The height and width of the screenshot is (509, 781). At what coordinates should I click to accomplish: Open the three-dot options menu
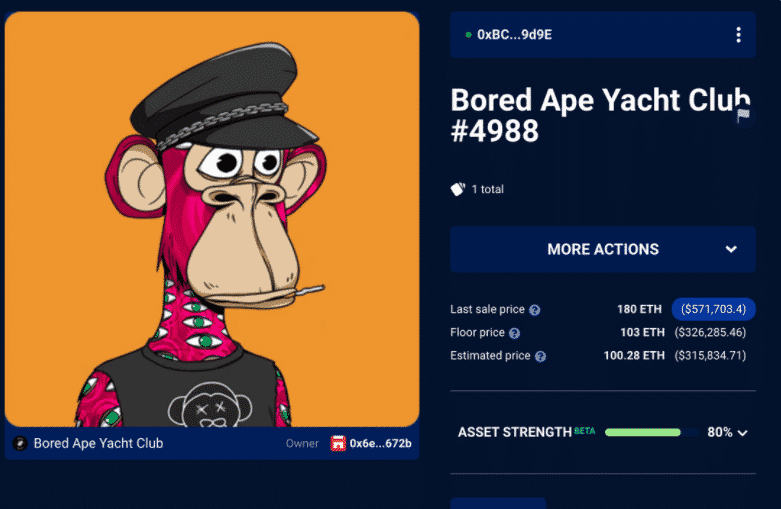click(738, 35)
